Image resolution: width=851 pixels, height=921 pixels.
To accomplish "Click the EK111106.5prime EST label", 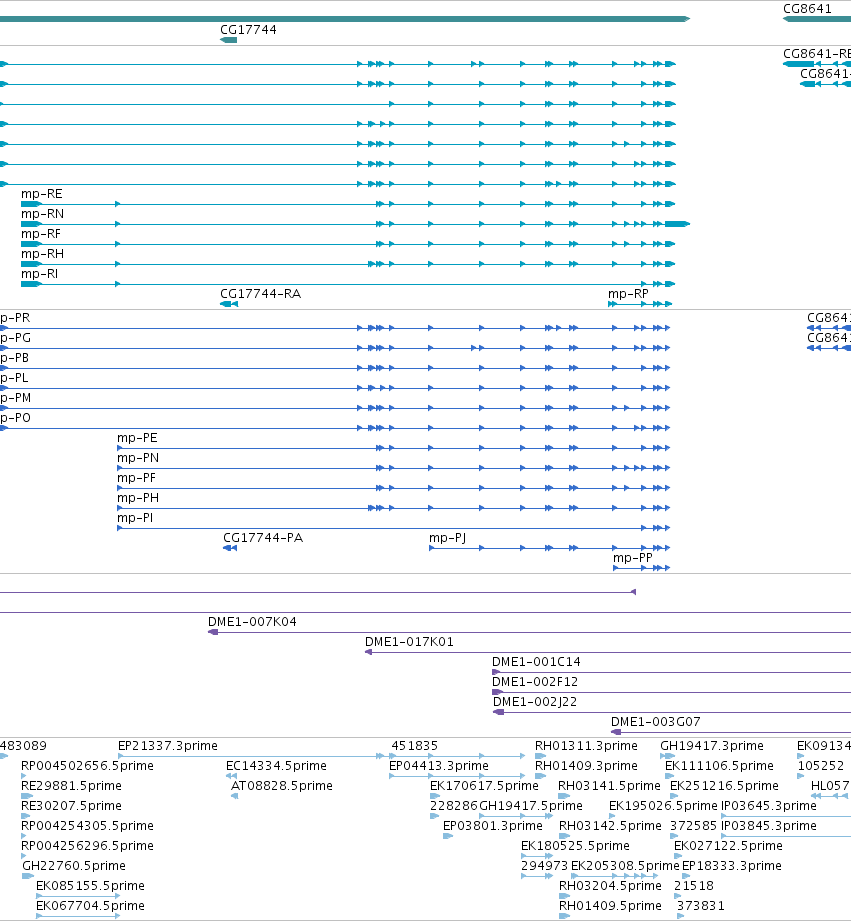I will coord(719,765).
